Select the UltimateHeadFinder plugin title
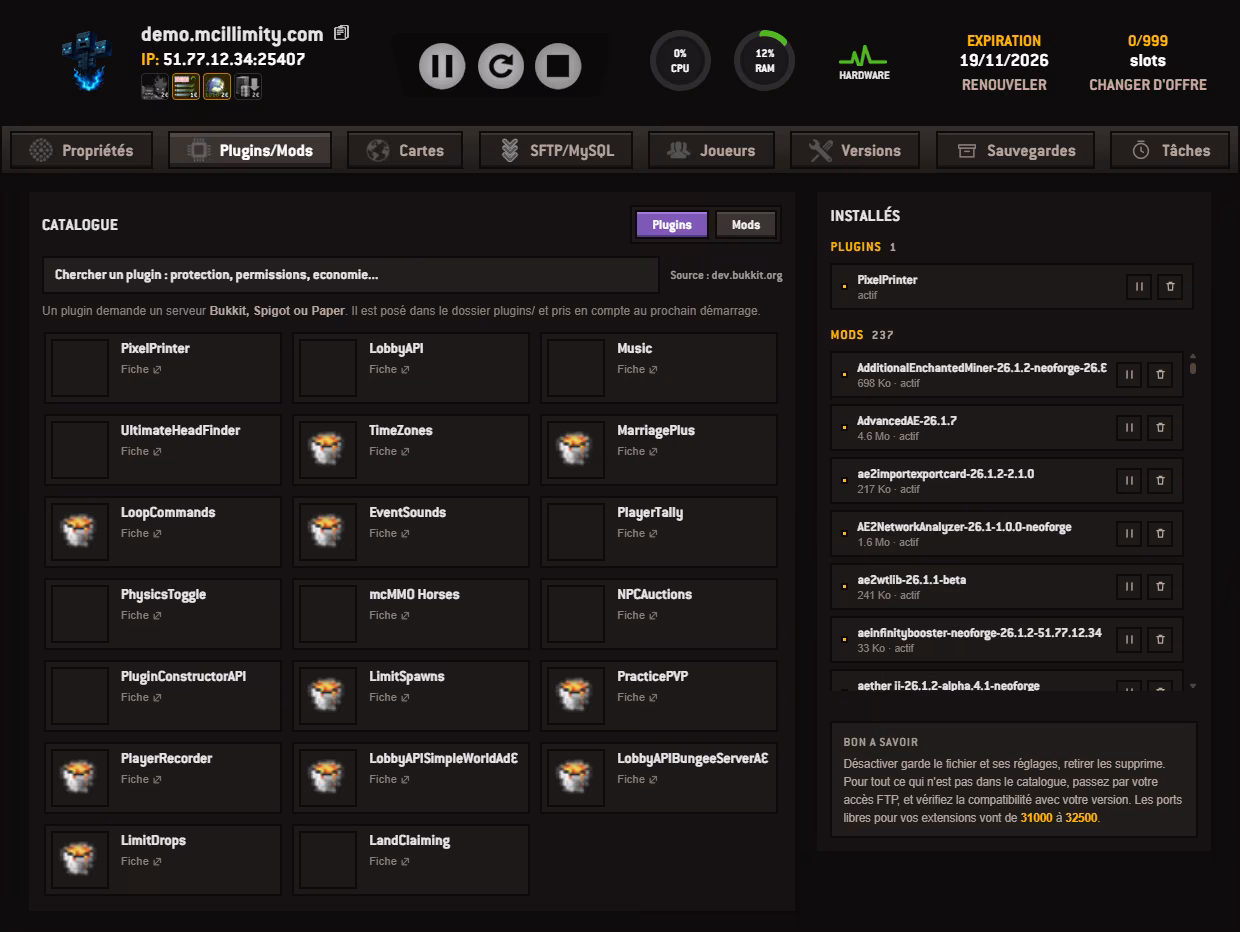 pyautogui.click(x=180, y=431)
